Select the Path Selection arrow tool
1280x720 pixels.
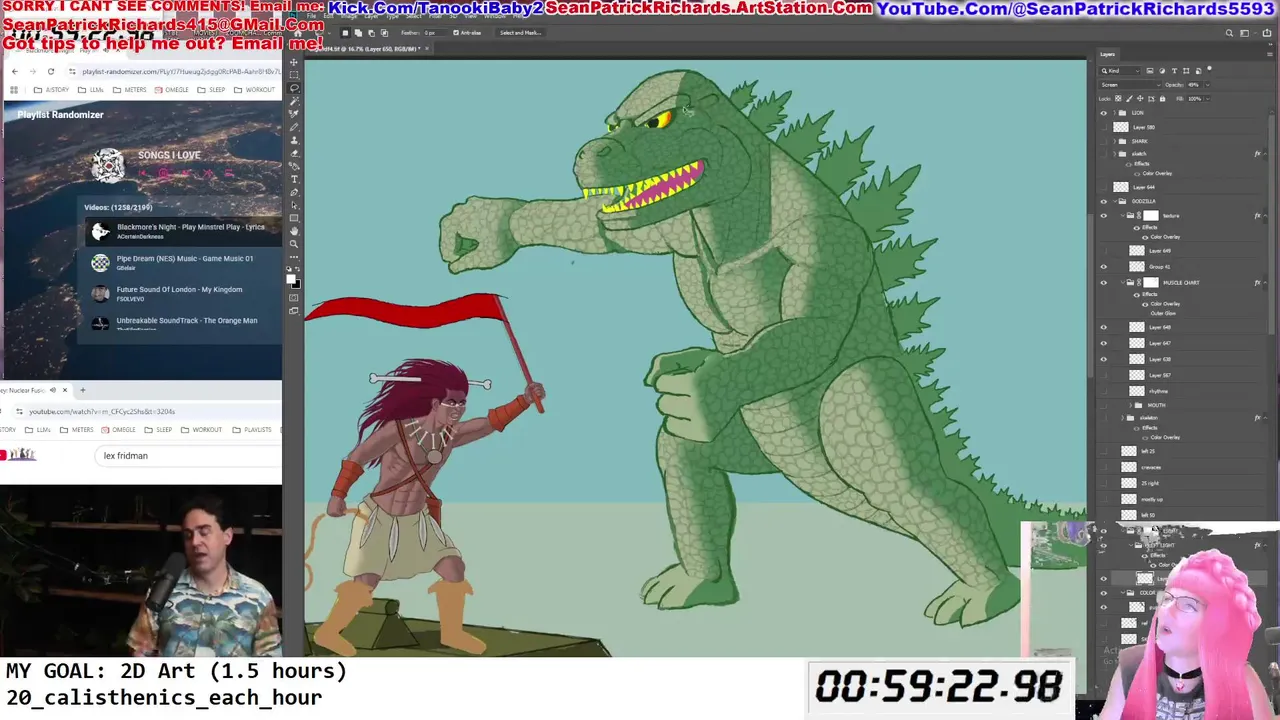[294, 205]
